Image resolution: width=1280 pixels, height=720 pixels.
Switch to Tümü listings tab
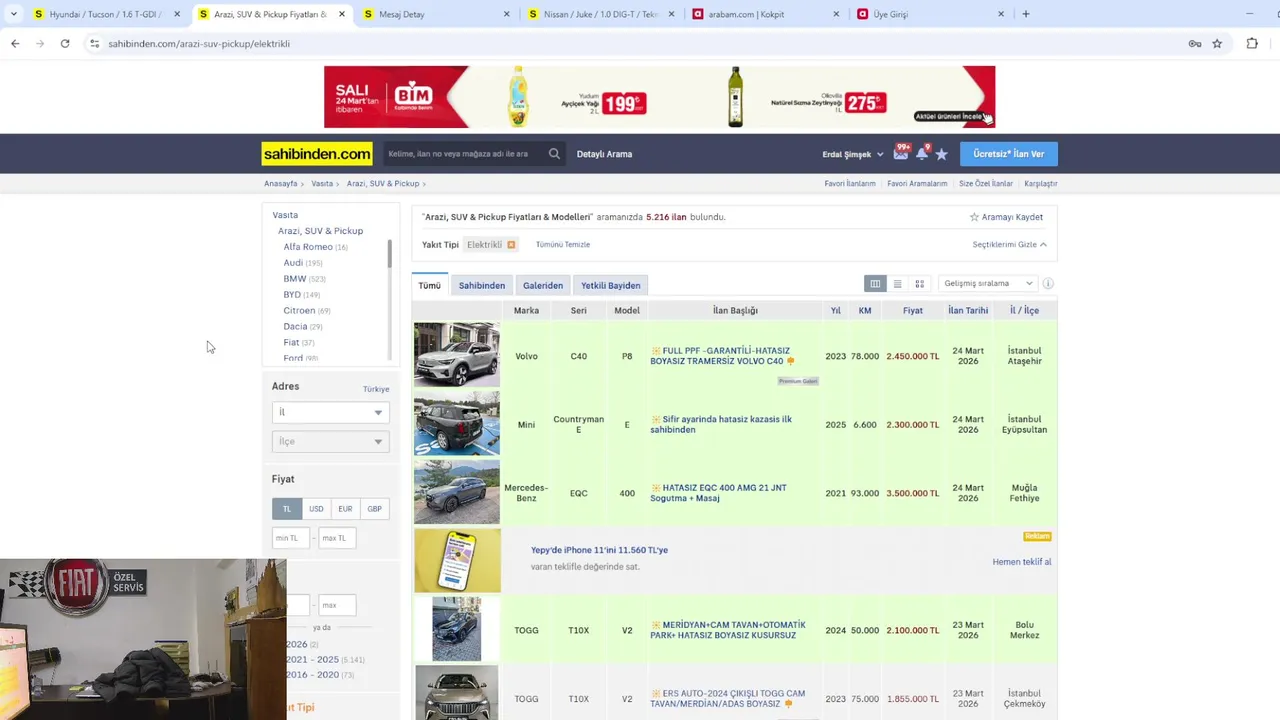pos(430,285)
